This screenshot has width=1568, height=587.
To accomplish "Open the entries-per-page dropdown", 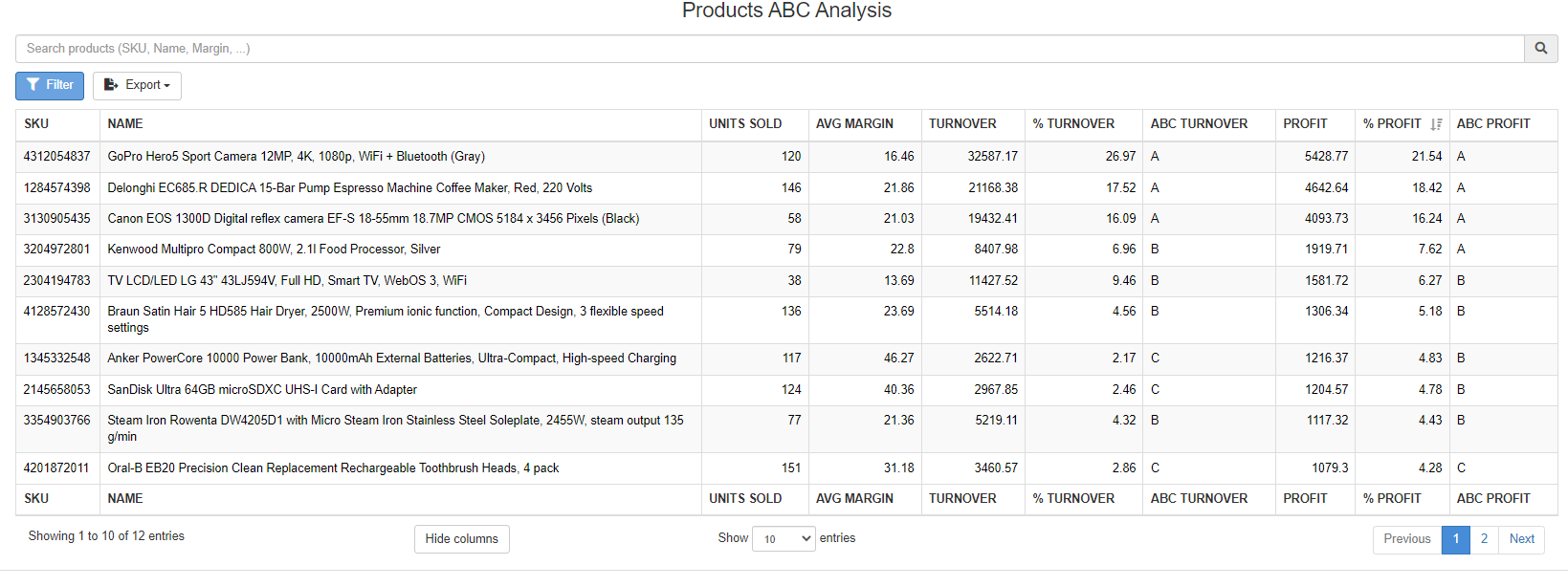I will click(x=784, y=539).
